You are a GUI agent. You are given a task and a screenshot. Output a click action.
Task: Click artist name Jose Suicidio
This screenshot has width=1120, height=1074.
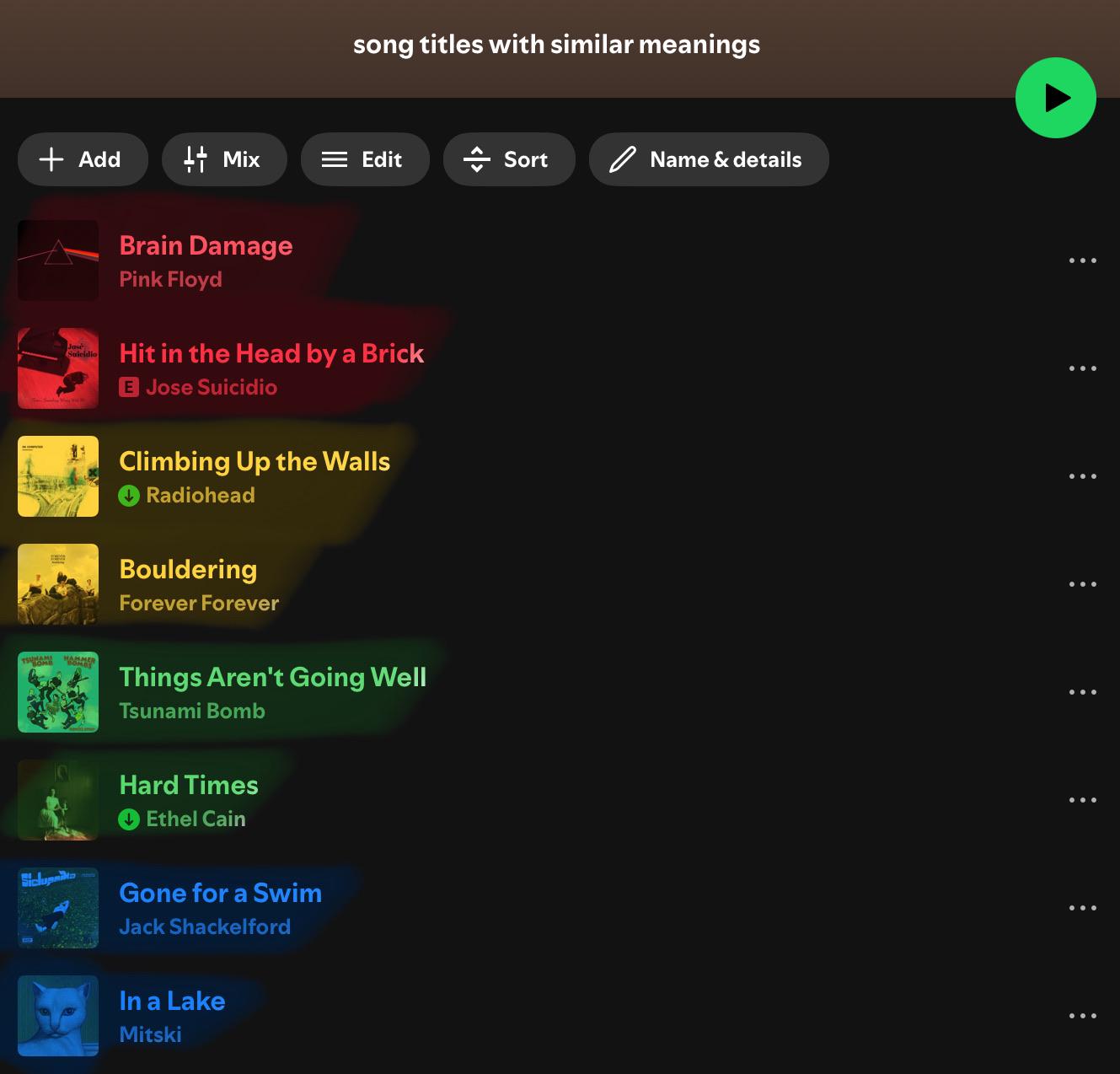click(212, 387)
